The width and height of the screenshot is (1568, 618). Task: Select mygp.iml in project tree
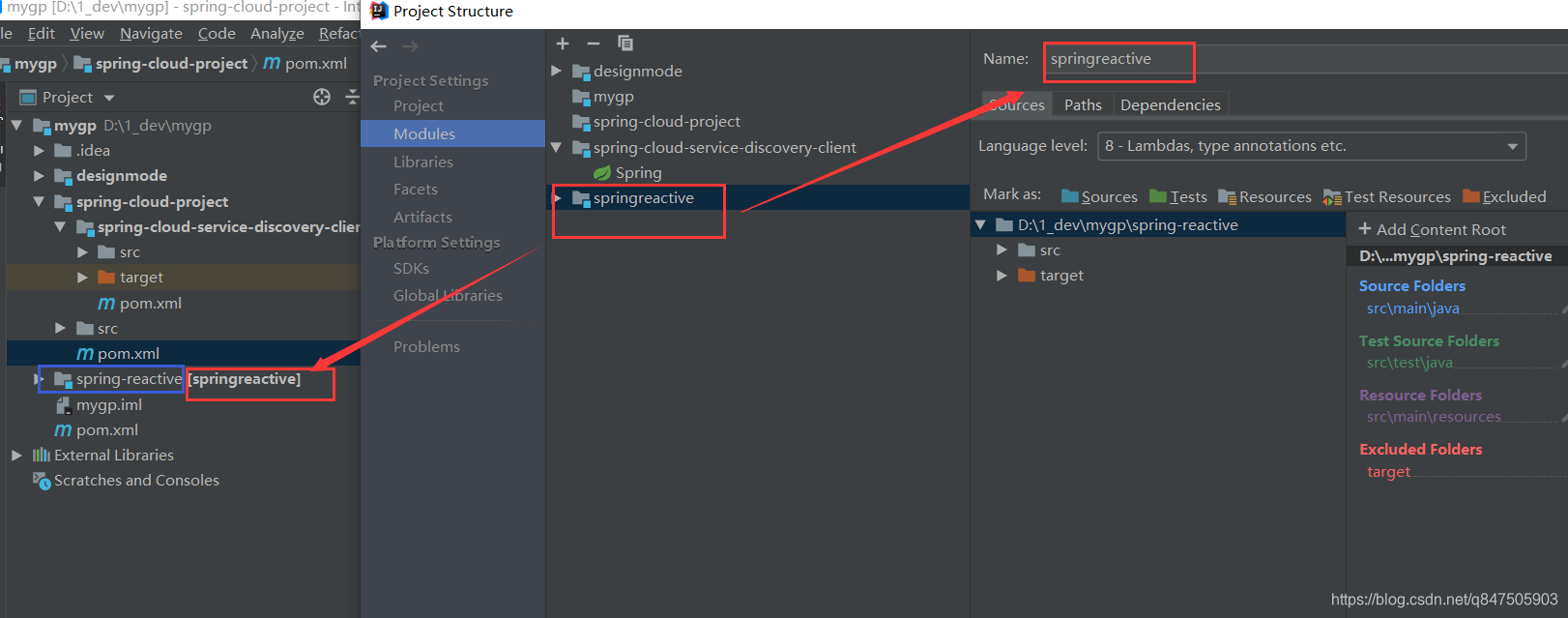(x=109, y=405)
